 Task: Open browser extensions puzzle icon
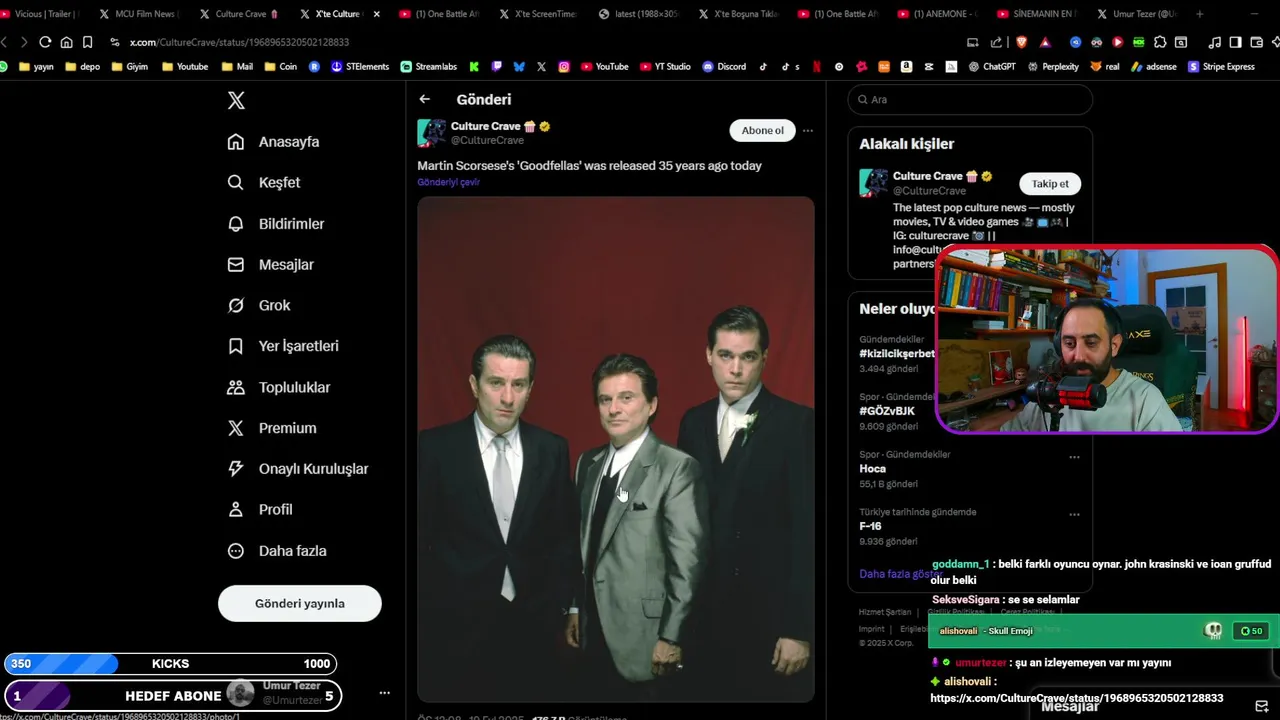click(x=1160, y=42)
